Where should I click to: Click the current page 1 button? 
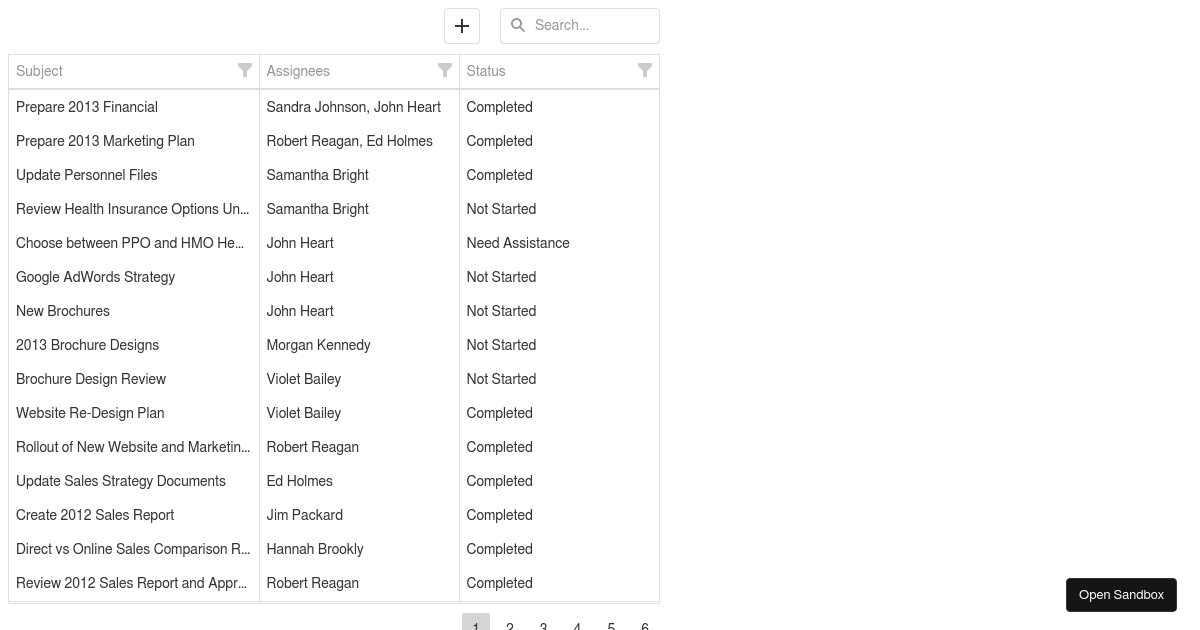click(476, 625)
